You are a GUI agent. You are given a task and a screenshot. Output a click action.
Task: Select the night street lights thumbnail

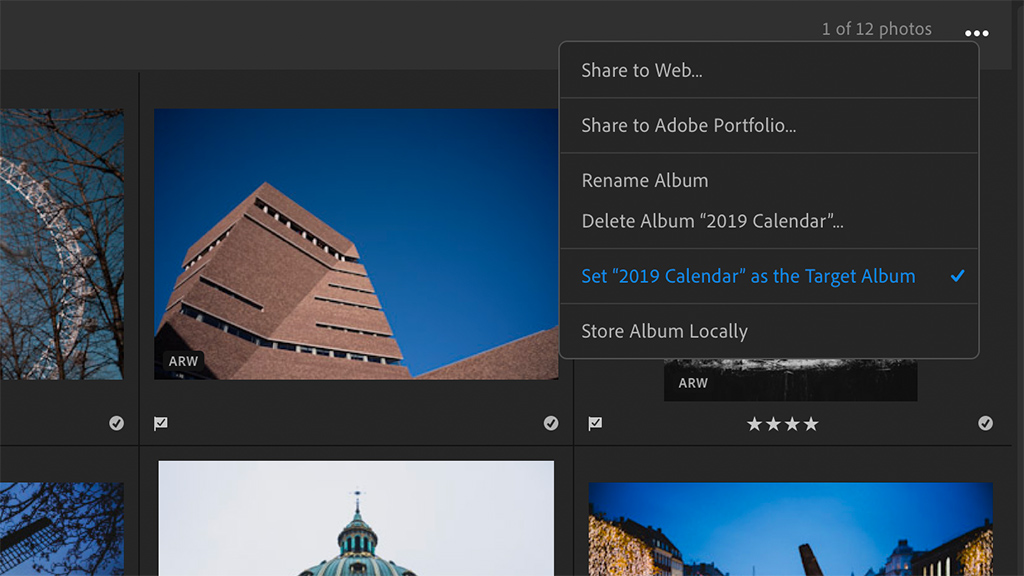790,529
